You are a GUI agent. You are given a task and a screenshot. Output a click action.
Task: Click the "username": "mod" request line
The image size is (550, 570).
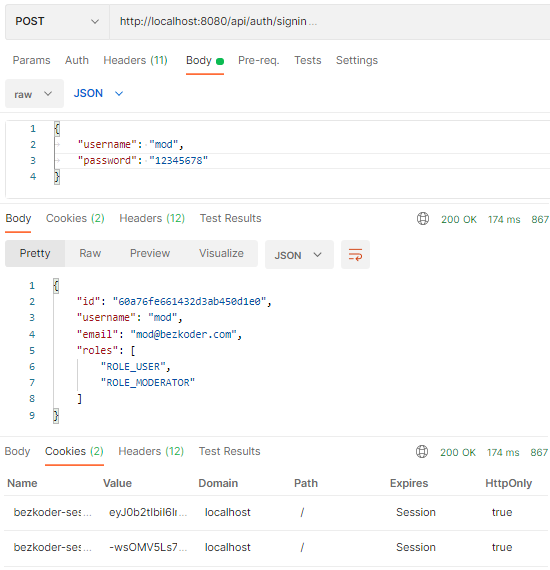tap(131, 145)
